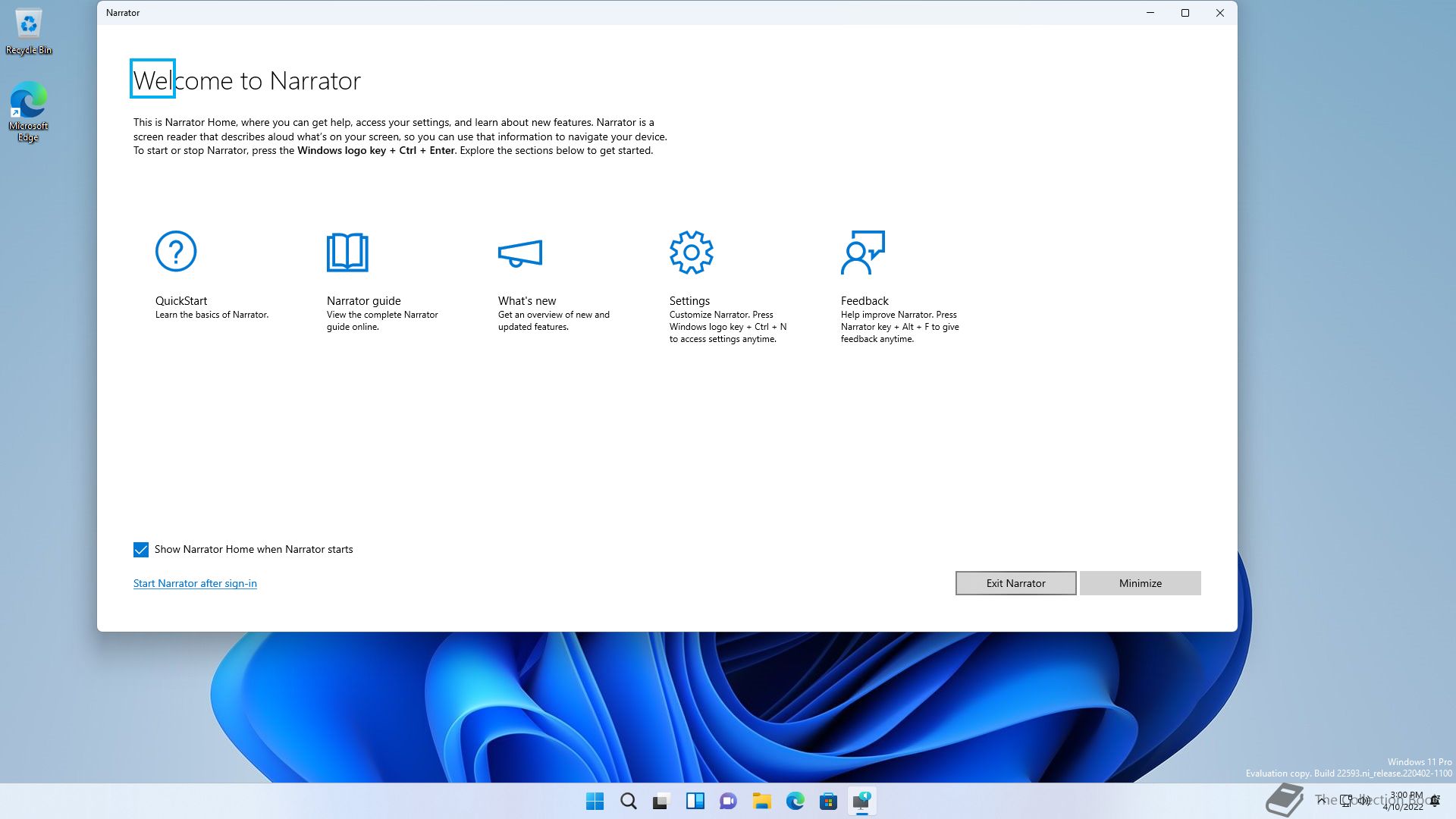The height and width of the screenshot is (819, 1456).
Task: Follow the Start Narrator after sign-in link
Action: tap(195, 583)
